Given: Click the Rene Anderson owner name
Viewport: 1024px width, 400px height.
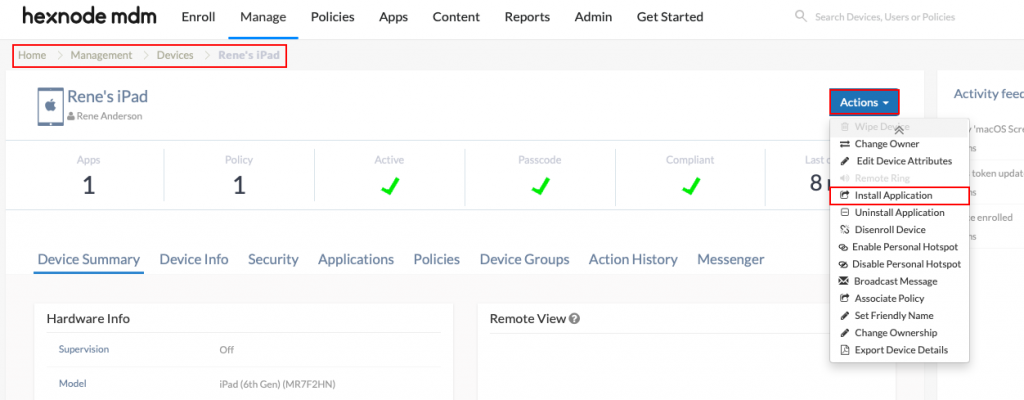Looking at the screenshot, I should (109, 116).
